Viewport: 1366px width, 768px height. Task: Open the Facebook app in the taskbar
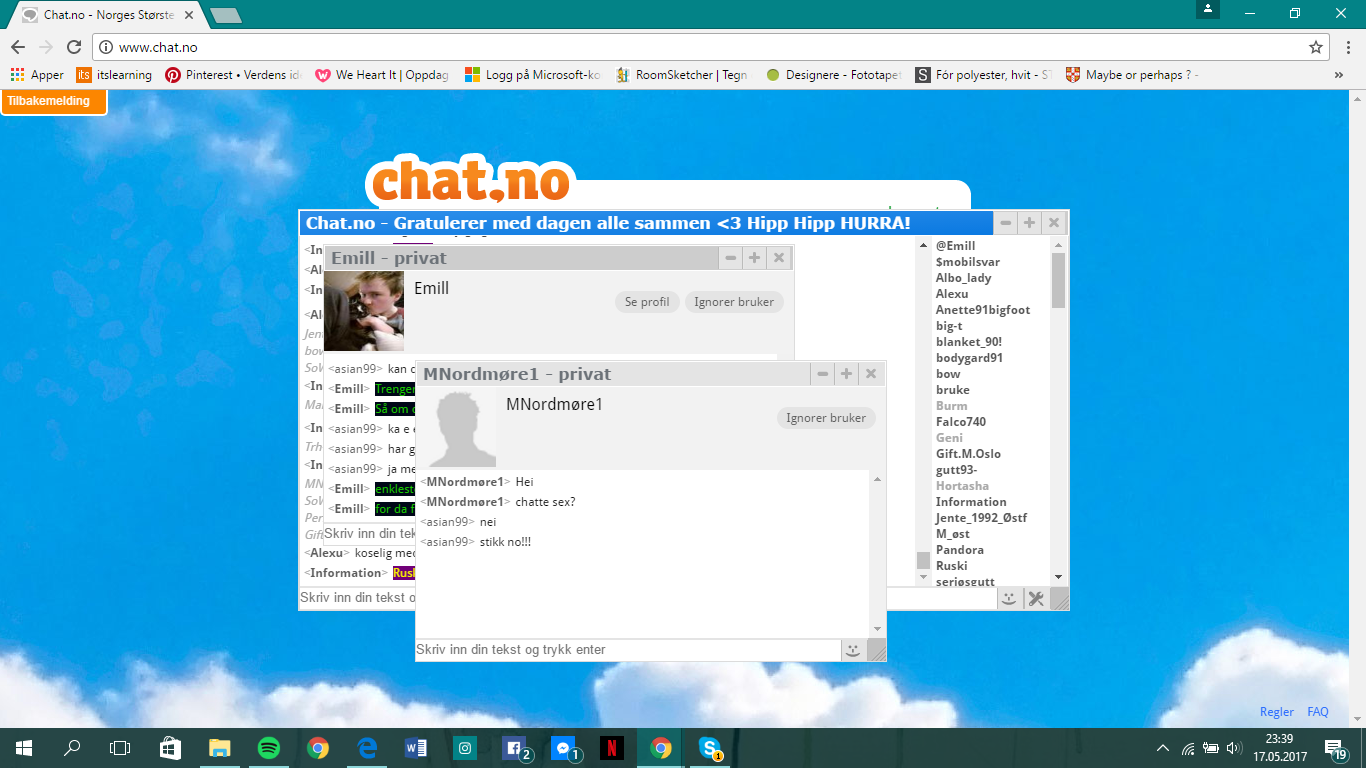point(515,747)
